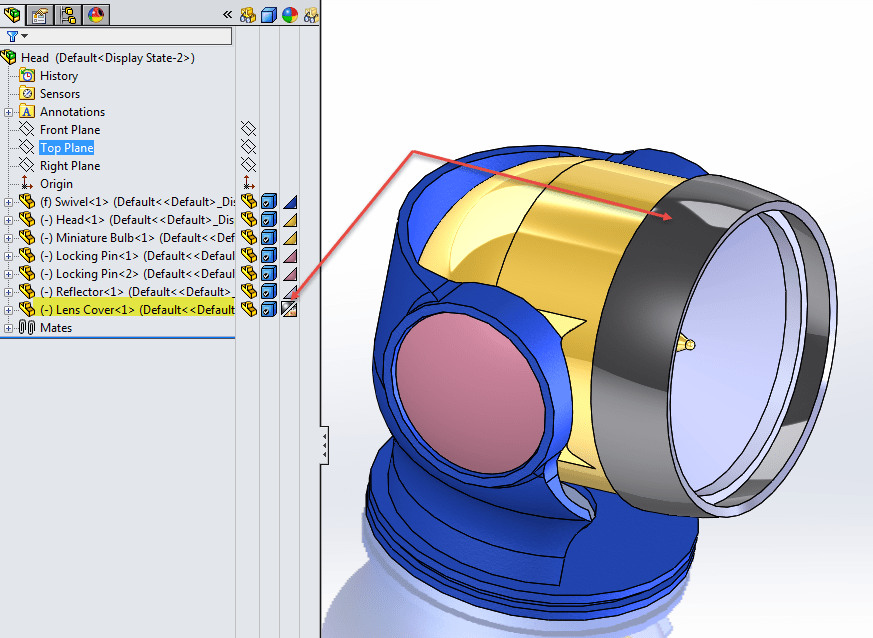Click the yellow appearance swatch for Head<1>

290,220
